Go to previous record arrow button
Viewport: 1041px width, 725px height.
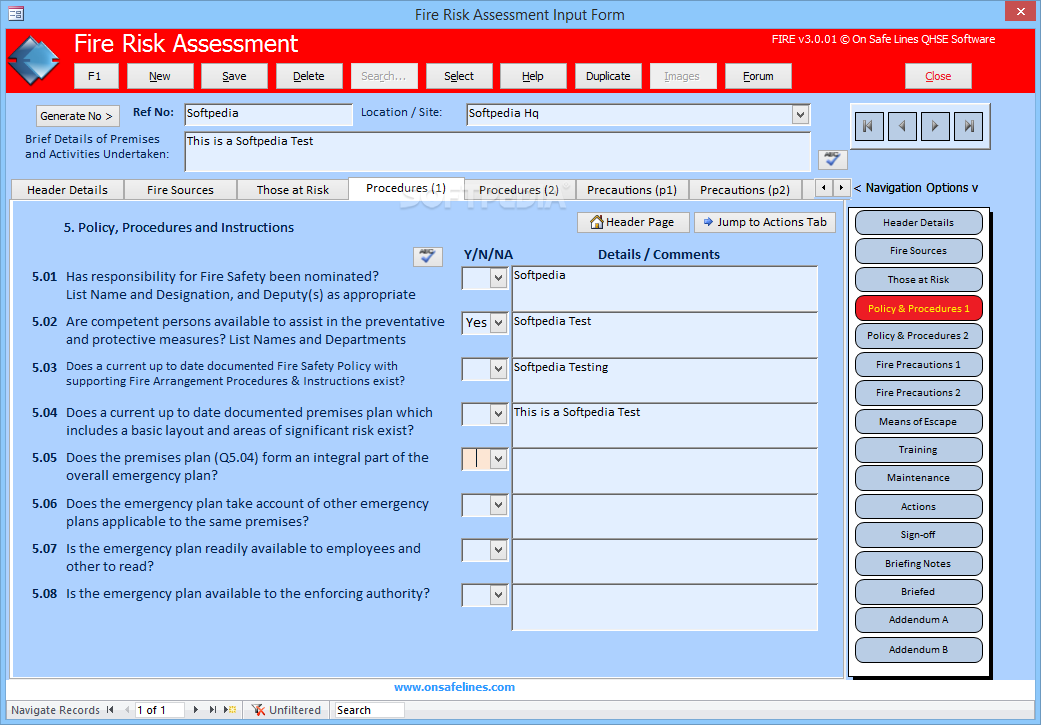pyautogui.click(x=902, y=125)
